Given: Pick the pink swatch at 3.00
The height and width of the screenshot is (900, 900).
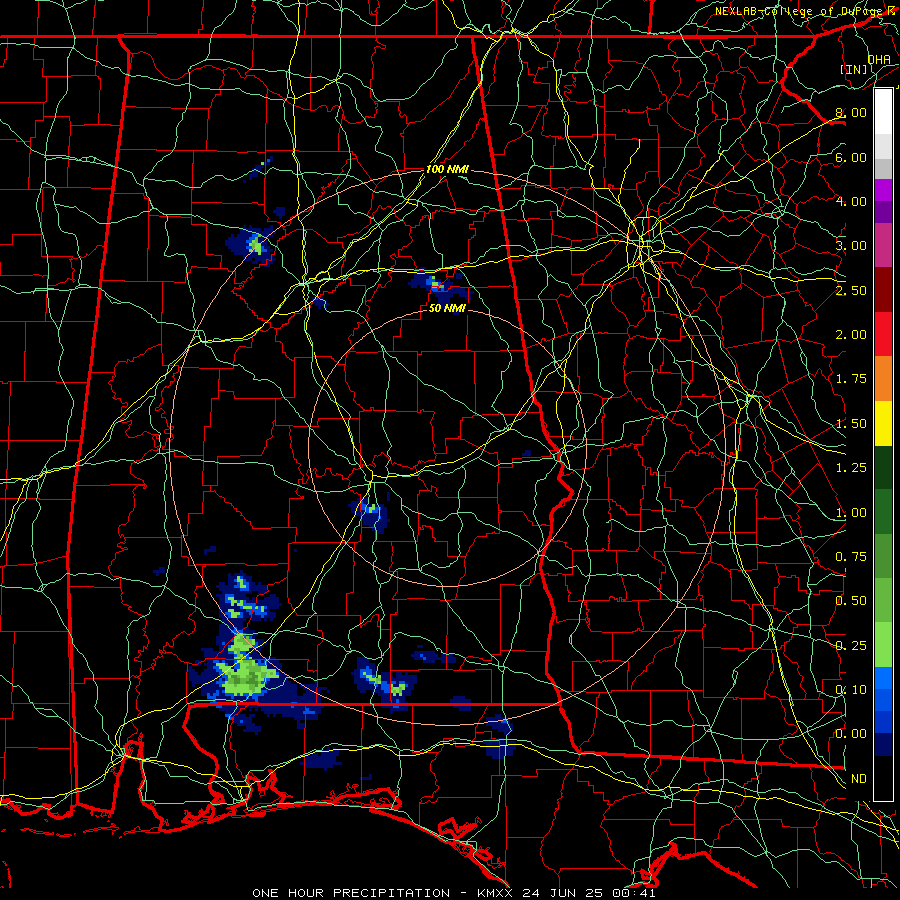Looking at the screenshot, I should pyautogui.click(x=883, y=246).
